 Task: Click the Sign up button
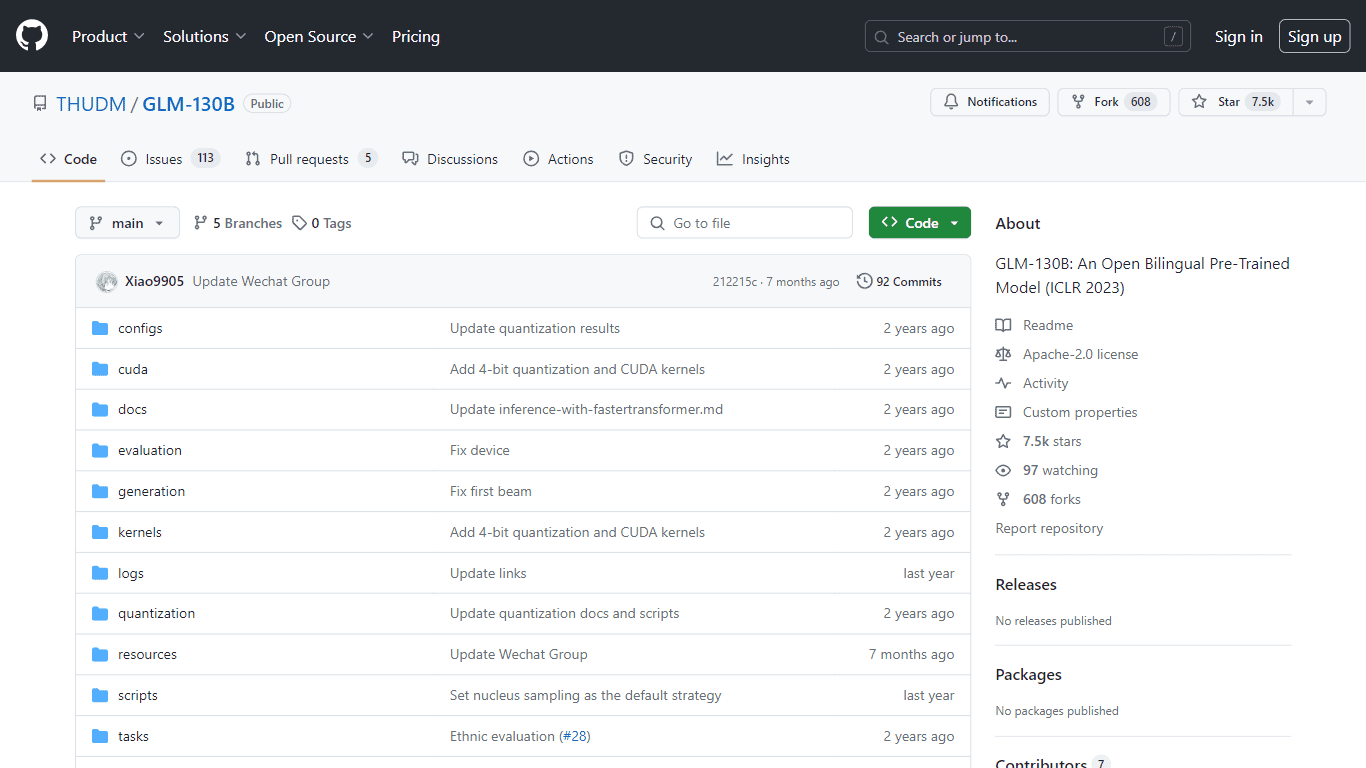coord(1314,37)
